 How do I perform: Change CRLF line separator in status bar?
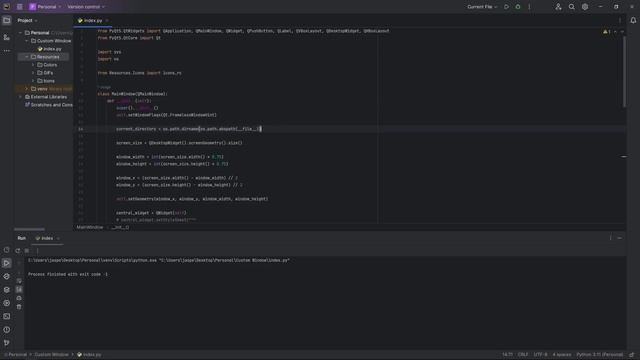(x=523, y=355)
